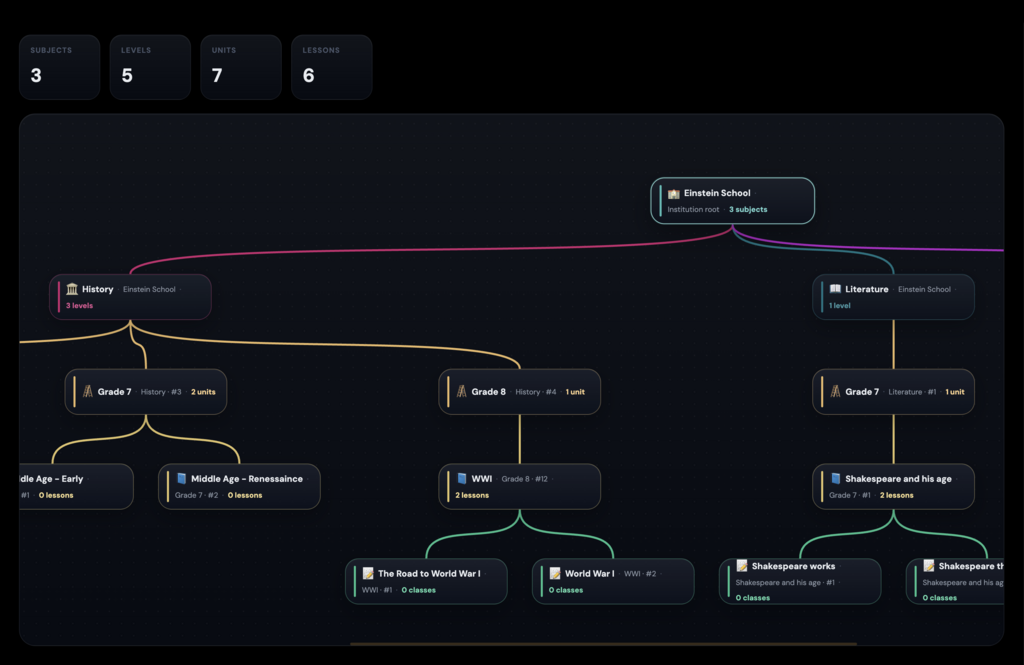
Task: Click the '3 levels' label under History
Action: [79, 306]
